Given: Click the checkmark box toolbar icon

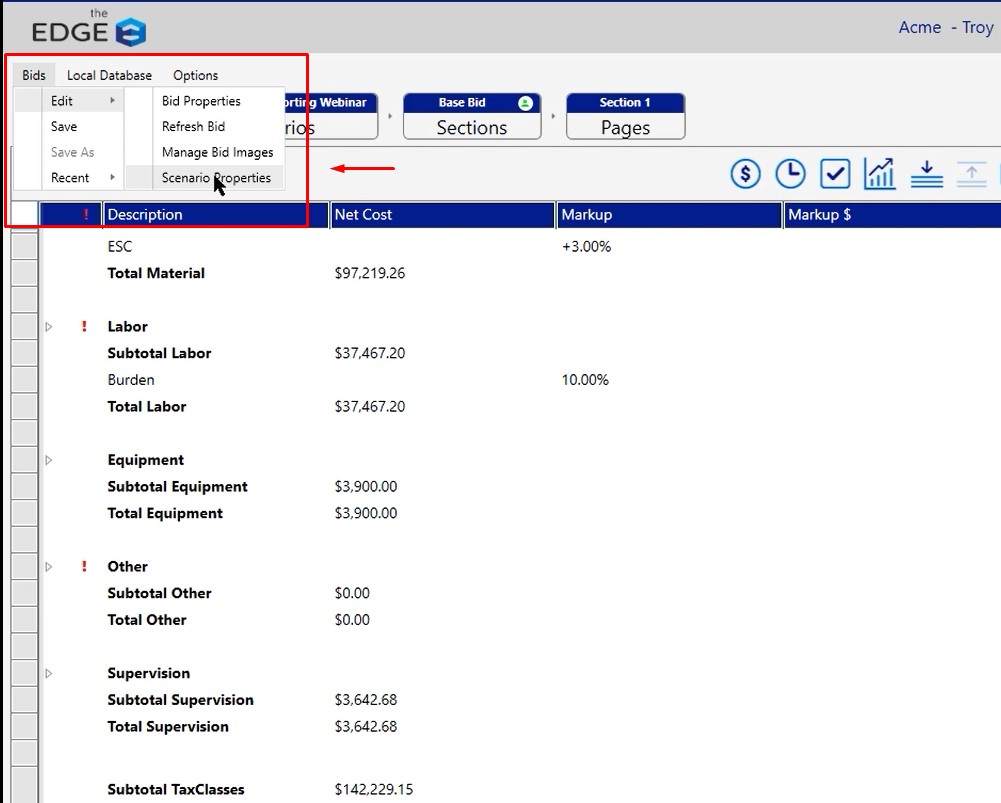Looking at the screenshot, I should pyautogui.click(x=835, y=174).
